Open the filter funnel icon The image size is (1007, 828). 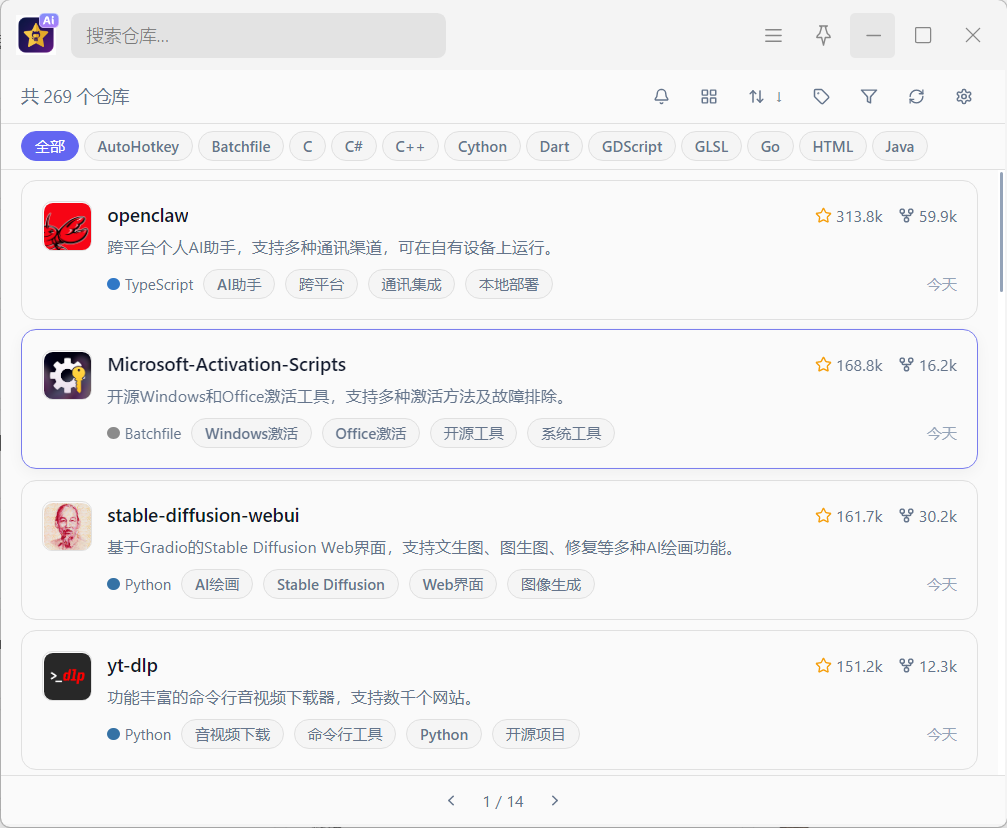(x=869, y=97)
